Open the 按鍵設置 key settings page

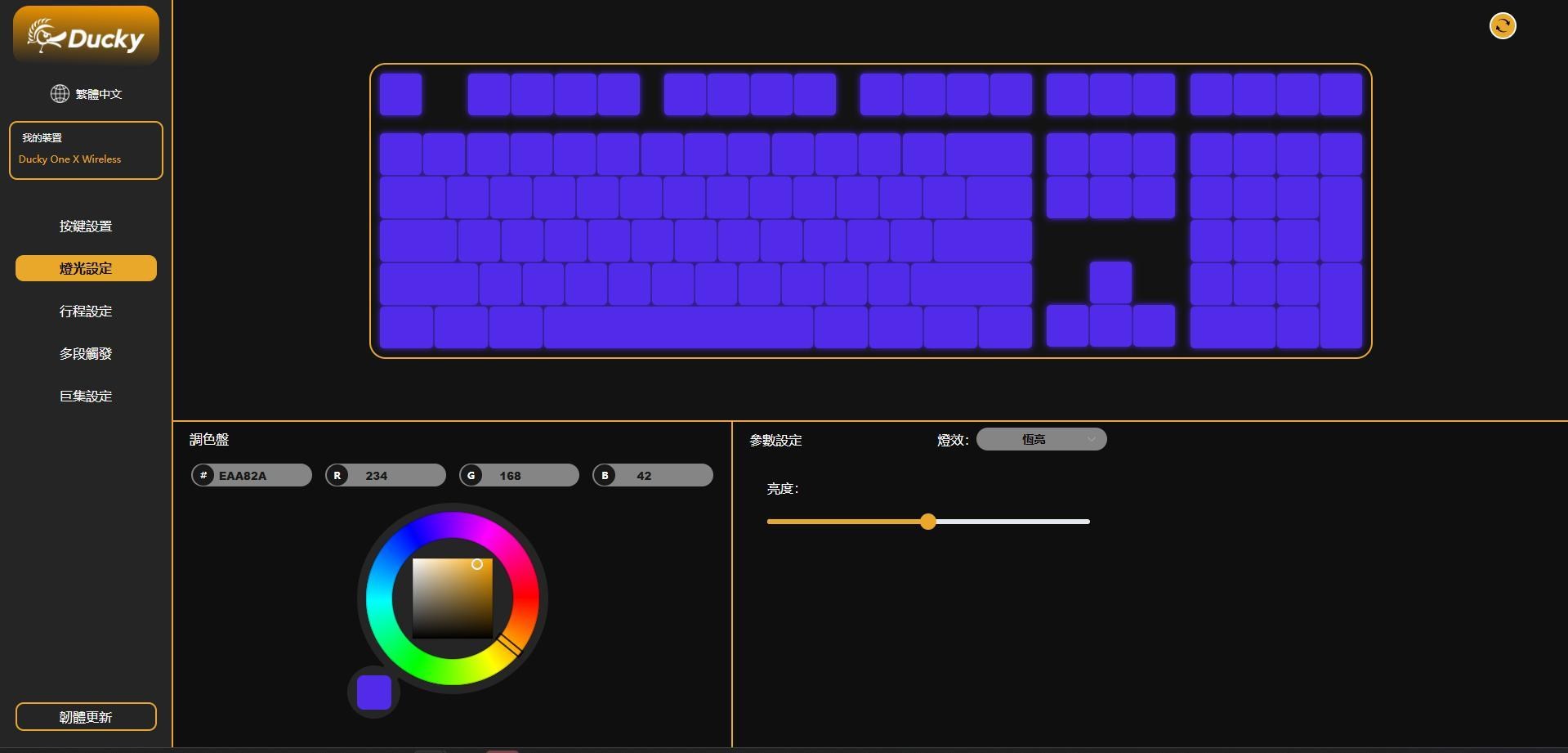pos(86,226)
